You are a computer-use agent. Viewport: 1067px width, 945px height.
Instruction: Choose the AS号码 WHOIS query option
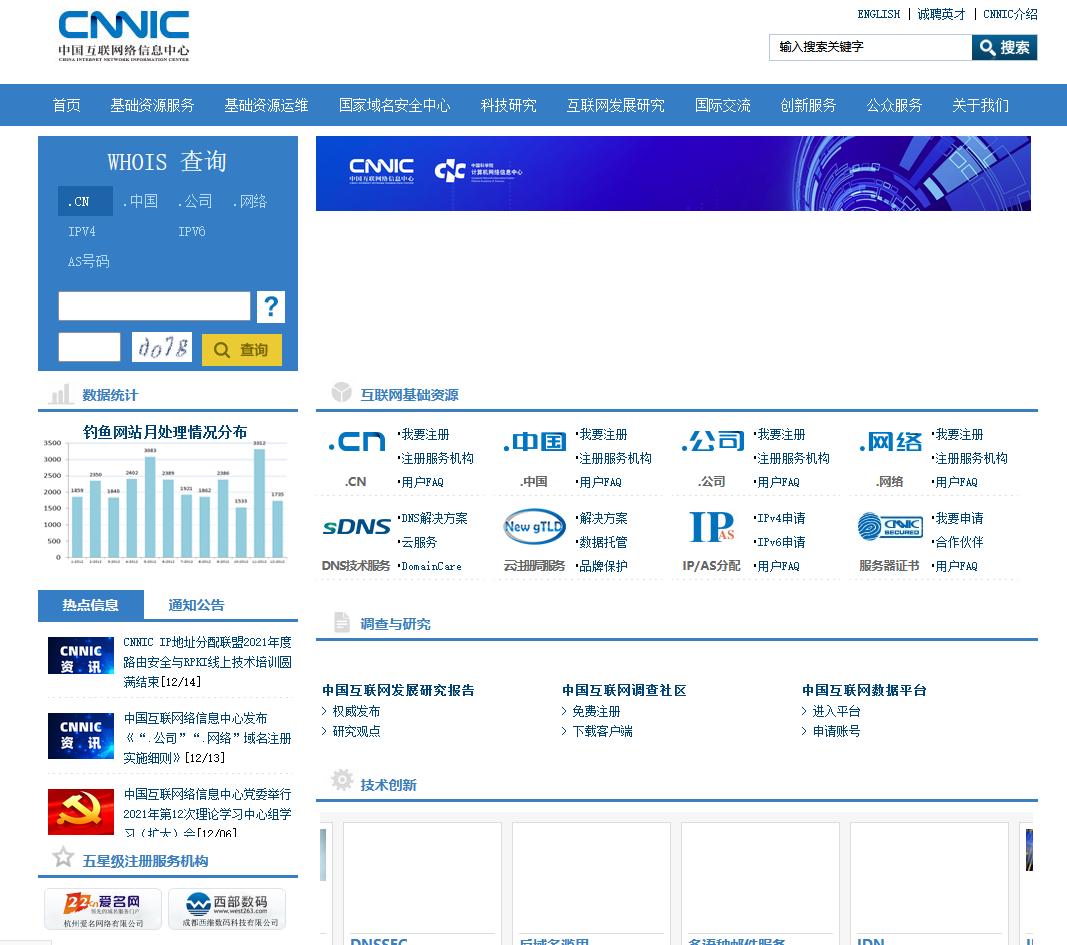click(88, 261)
